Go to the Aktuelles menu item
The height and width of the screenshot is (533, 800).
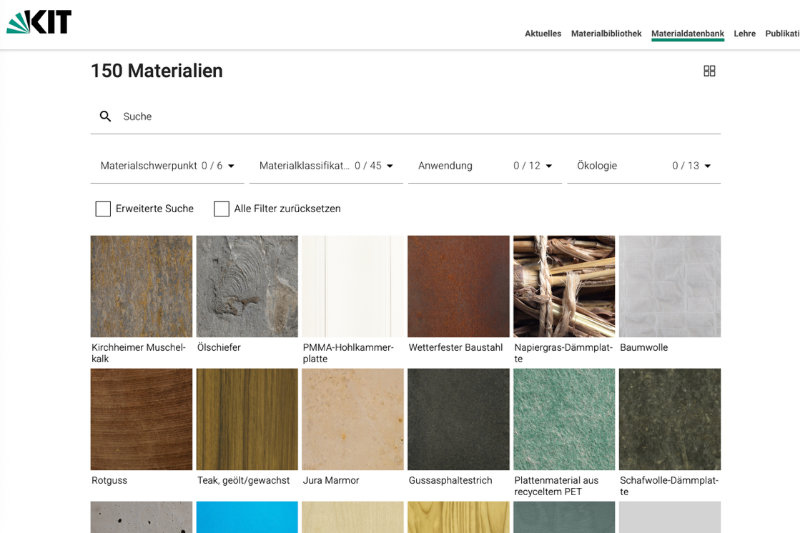coord(543,34)
